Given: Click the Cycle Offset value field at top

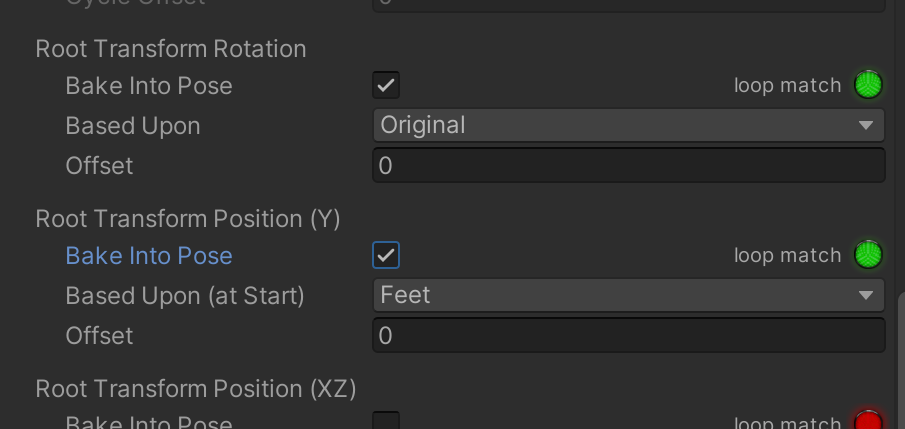Looking at the screenshot, I should coord(628,4).
